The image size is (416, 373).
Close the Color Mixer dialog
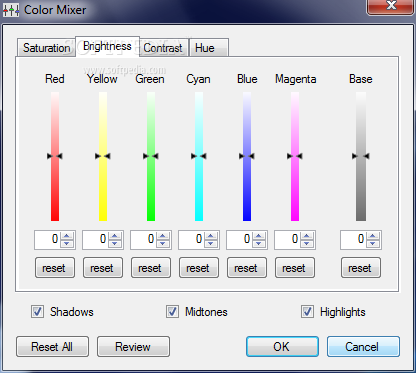coord(390,7)
